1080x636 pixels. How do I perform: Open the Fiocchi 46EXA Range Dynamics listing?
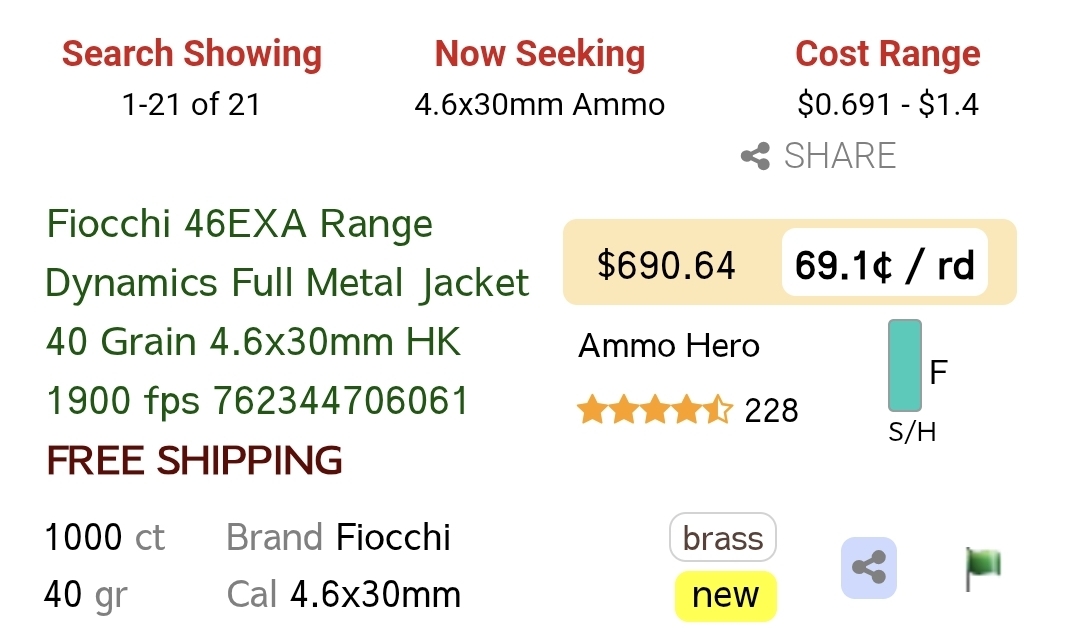(x=288, y=312)
